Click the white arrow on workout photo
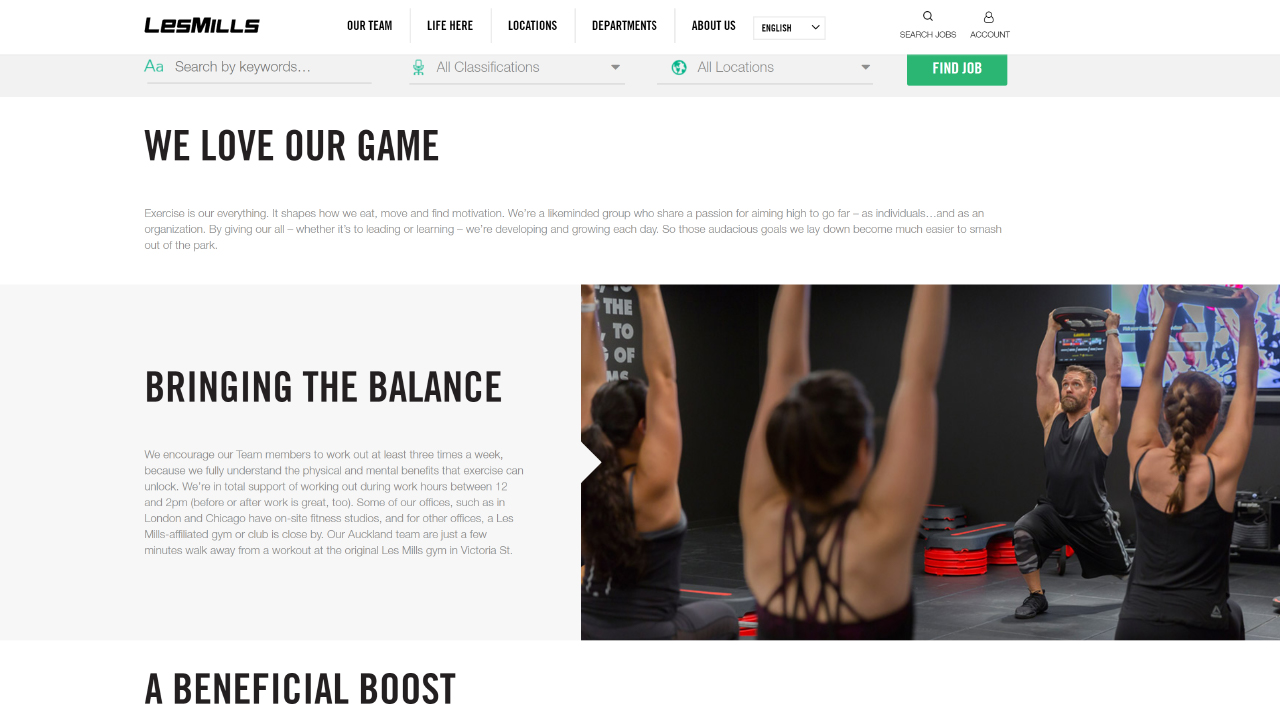 tap(591, 463)
